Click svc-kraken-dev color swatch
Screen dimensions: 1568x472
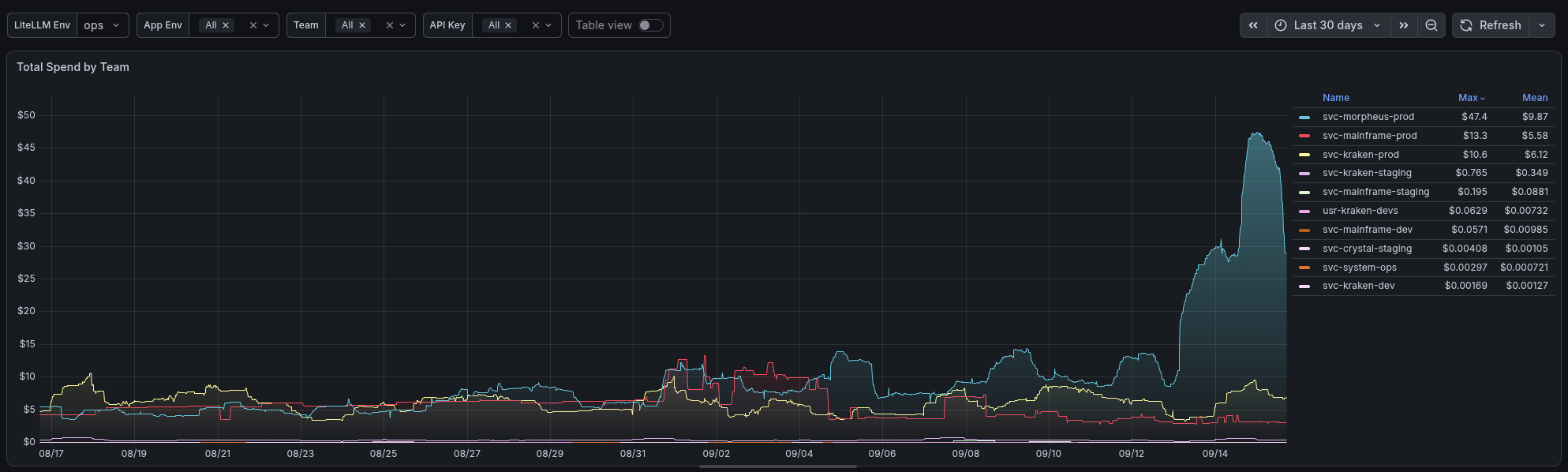[x=1304, y=286]
